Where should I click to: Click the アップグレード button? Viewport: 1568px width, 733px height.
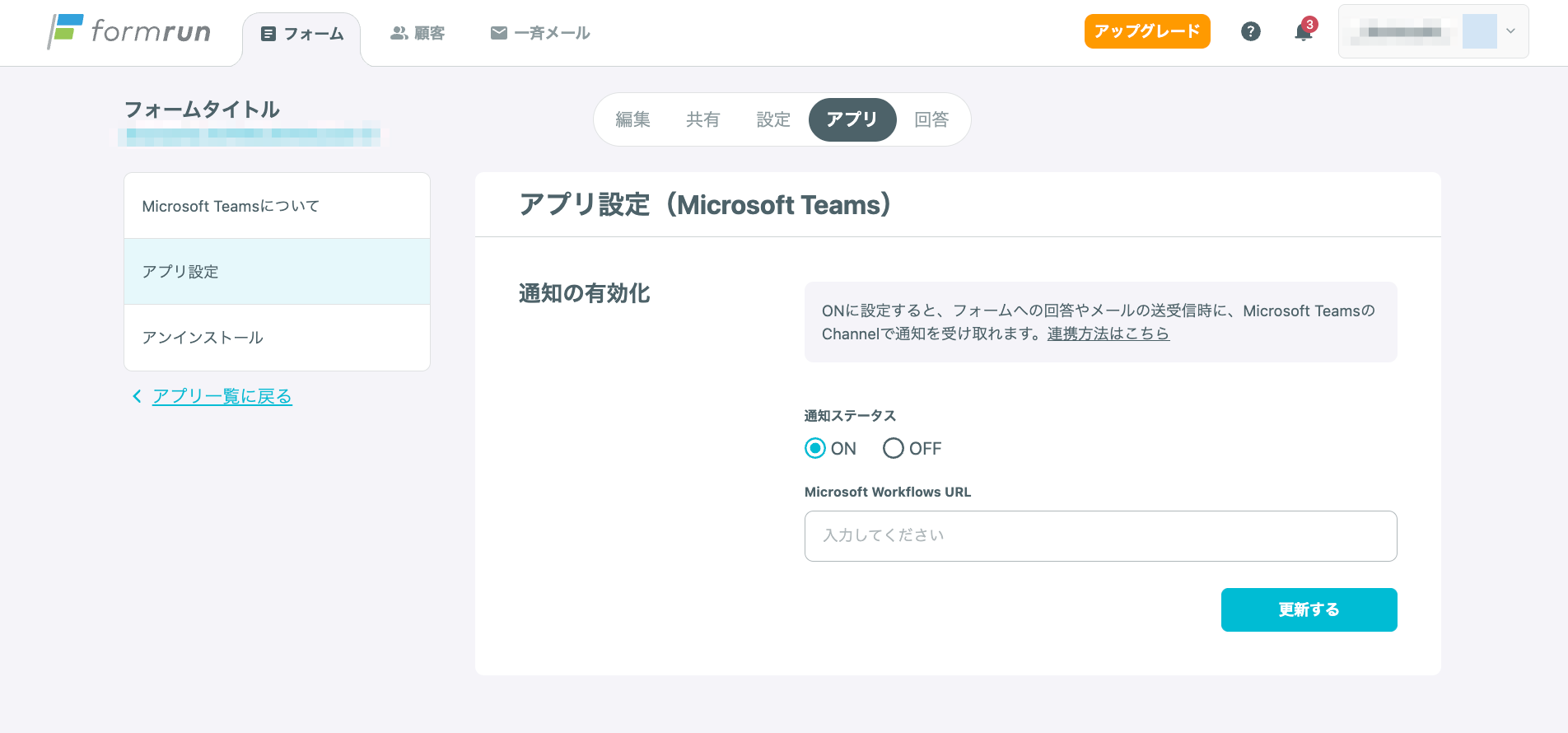click(x=1147, y=31)
